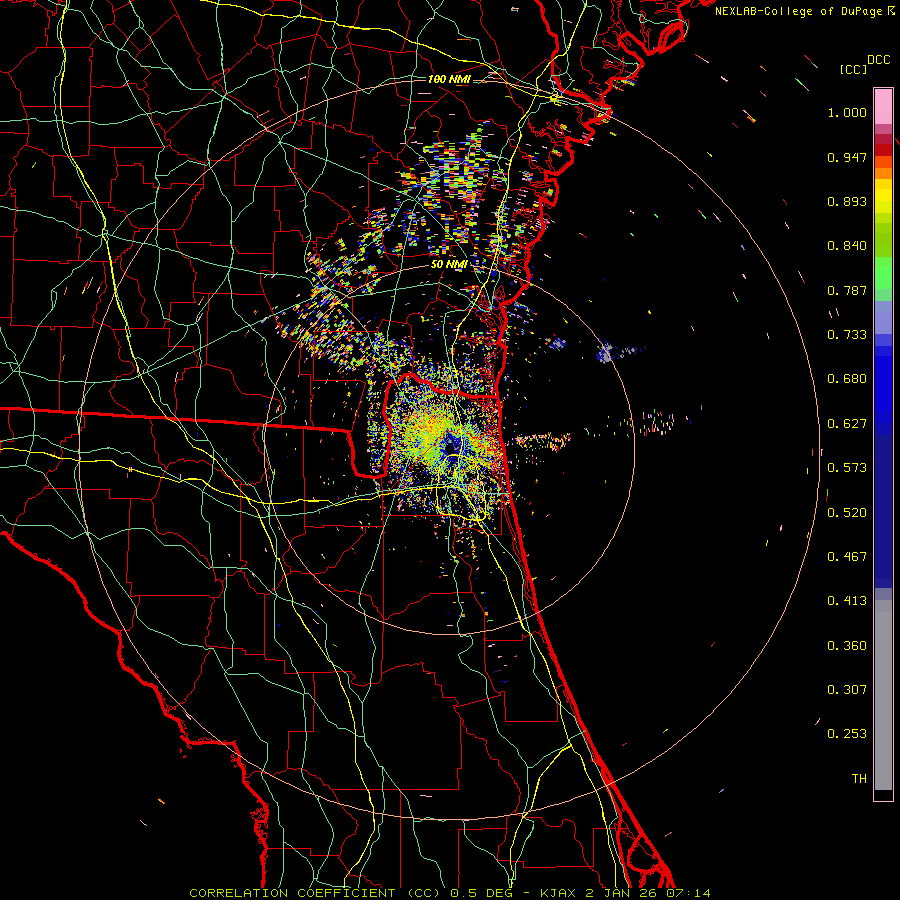This screenshot has width=900, height=900.
Task: Click the [CC] label above the color scale
Action: tap(853, 69)
